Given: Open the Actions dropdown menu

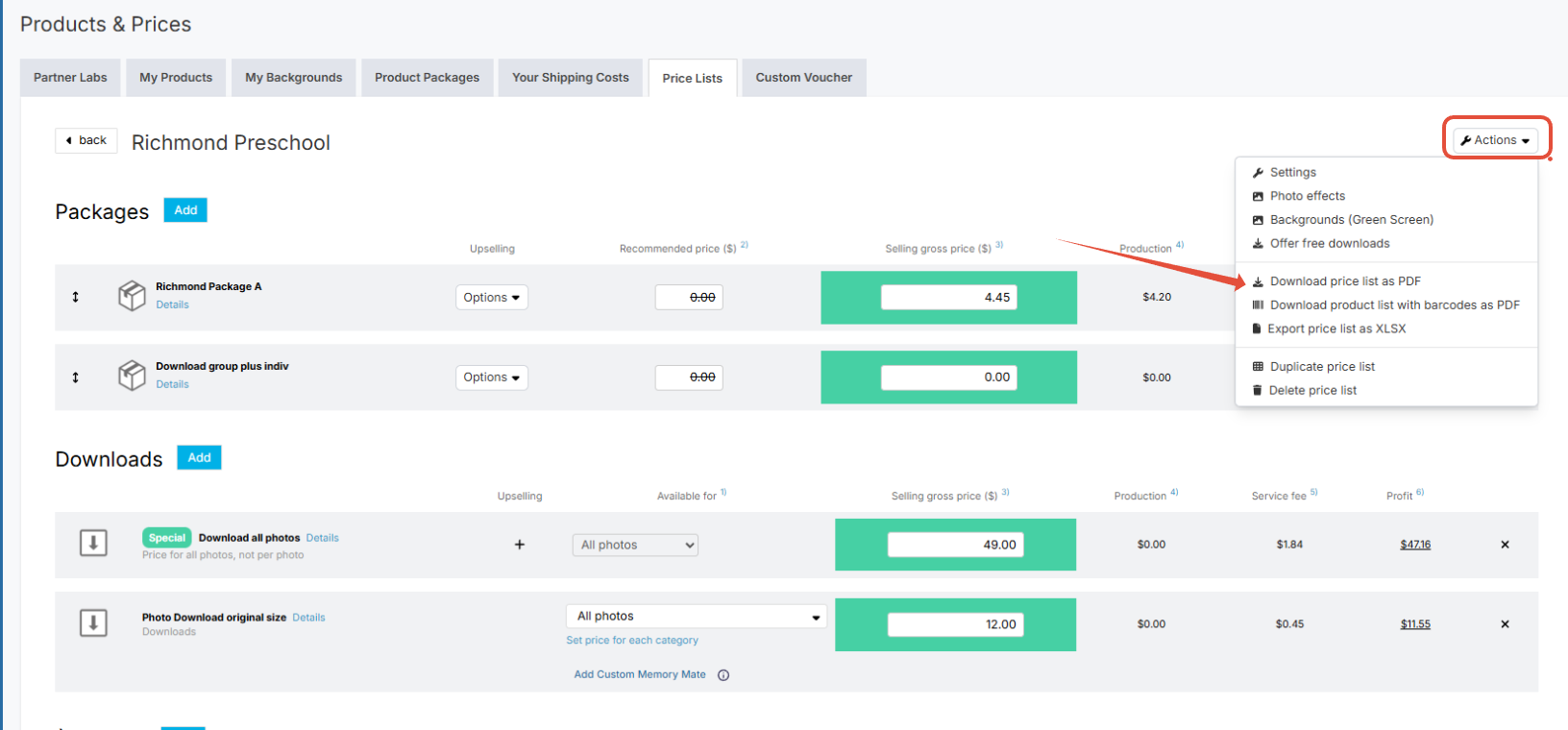Looking at the screenshot, I should click(x=1495, y=140).
